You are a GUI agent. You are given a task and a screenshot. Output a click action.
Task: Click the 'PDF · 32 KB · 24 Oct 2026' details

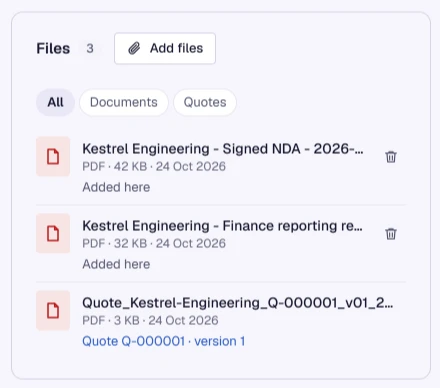coord(154,243)
